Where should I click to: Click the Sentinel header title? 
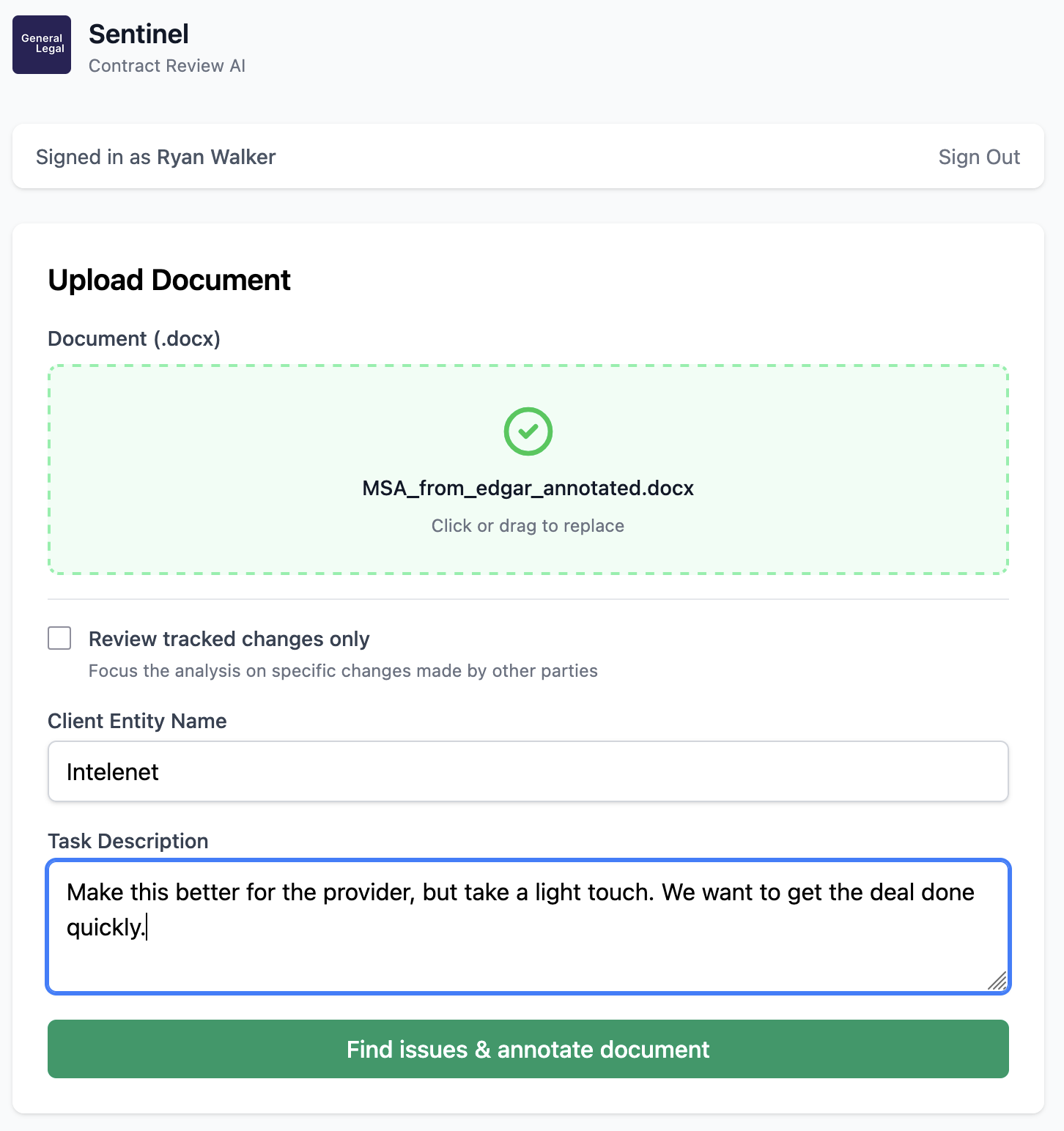pyautogui.click(x=138, y=34)
